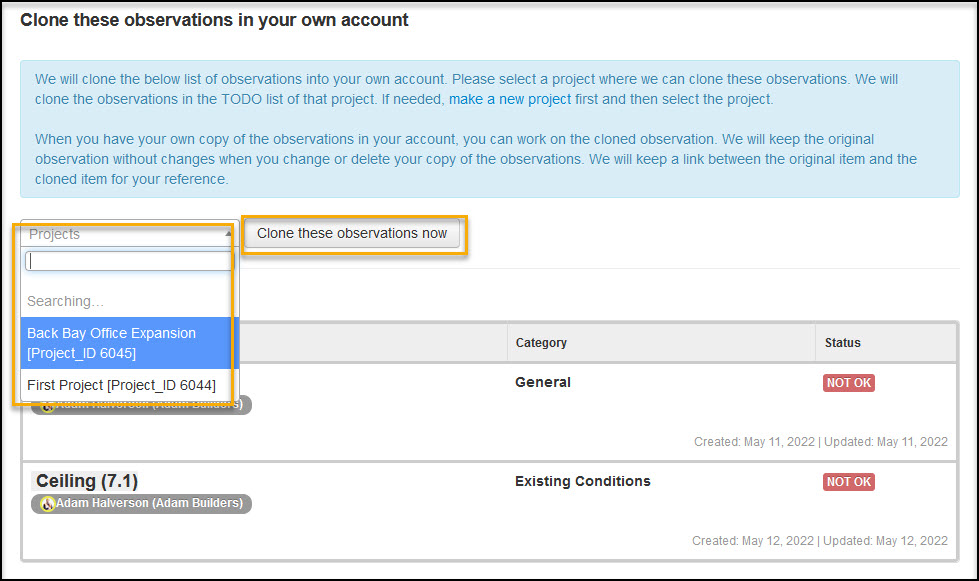
Task: Click the Clone these observations page heading
Action: coord(214,20)
